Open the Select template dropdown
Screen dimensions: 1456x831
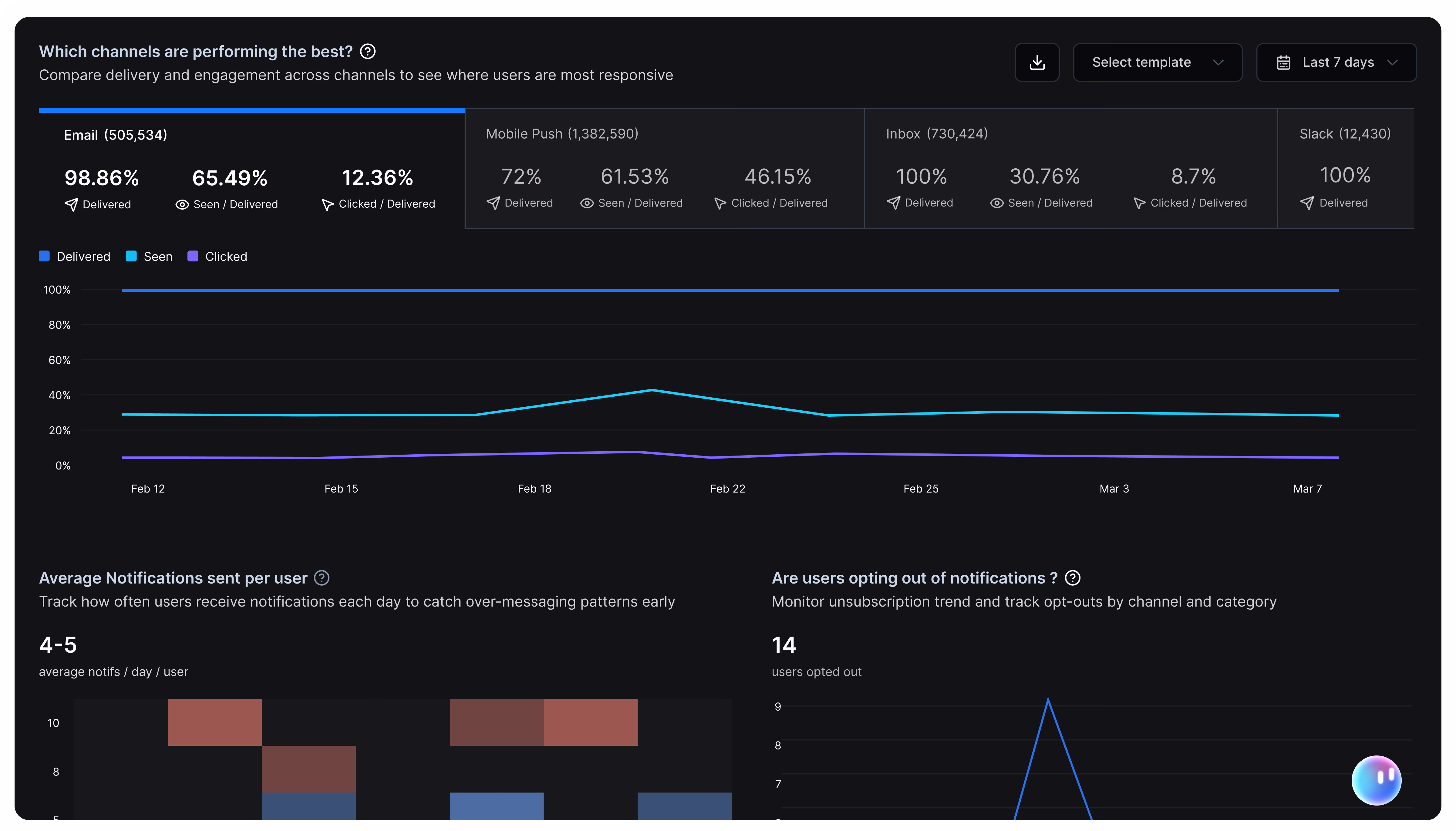tap(1157, 62)
